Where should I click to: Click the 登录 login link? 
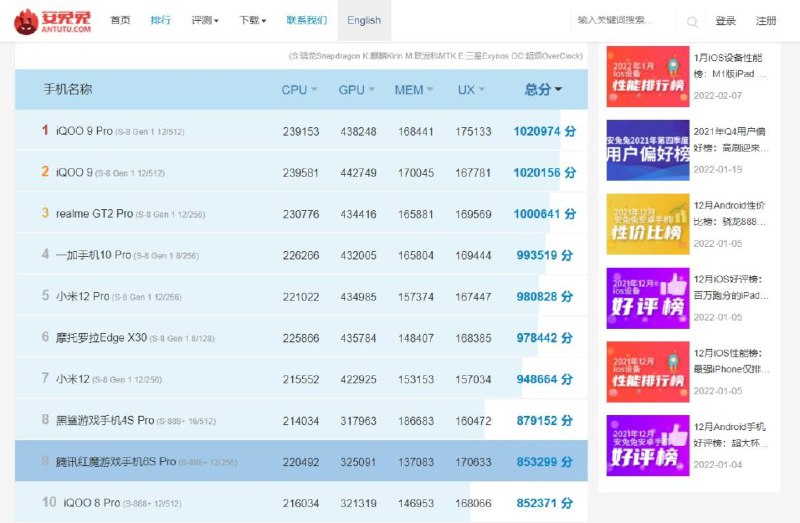click(725, 21)
